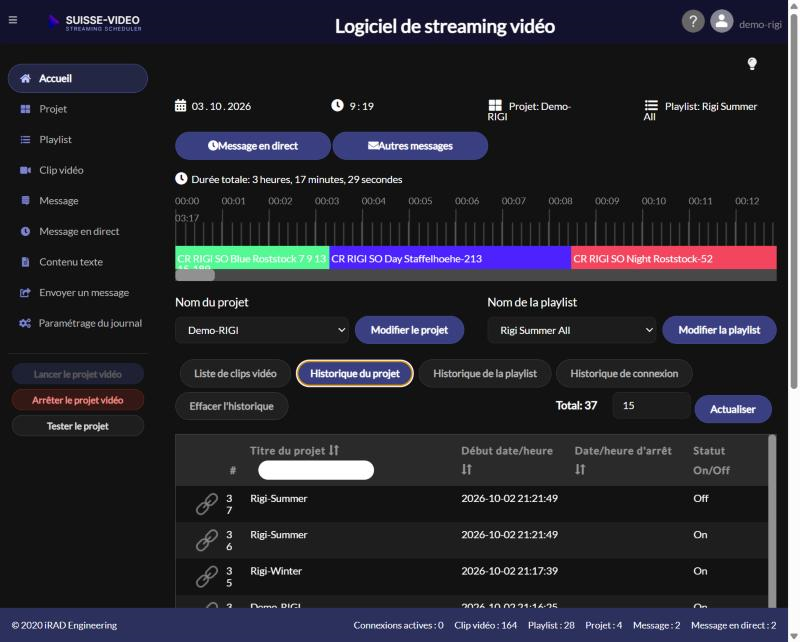Click the calendar icon beside the date

[181, 106]
